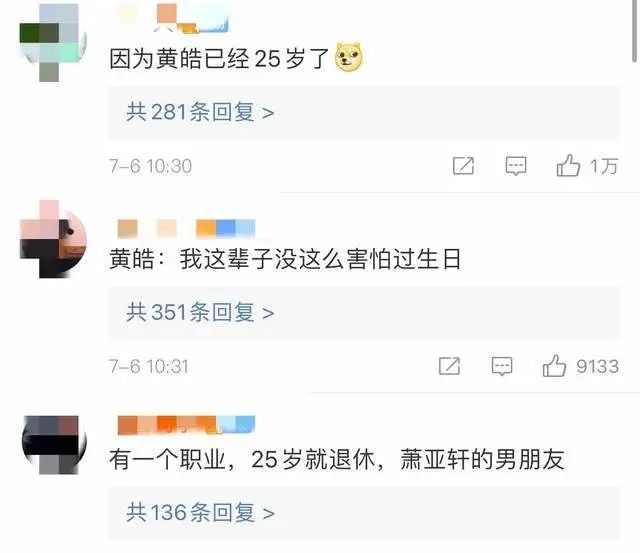Expand the 136 replies thread
The height and width of the screenshot is (553, 640).
pyautogui.click(x=200, y=513)
